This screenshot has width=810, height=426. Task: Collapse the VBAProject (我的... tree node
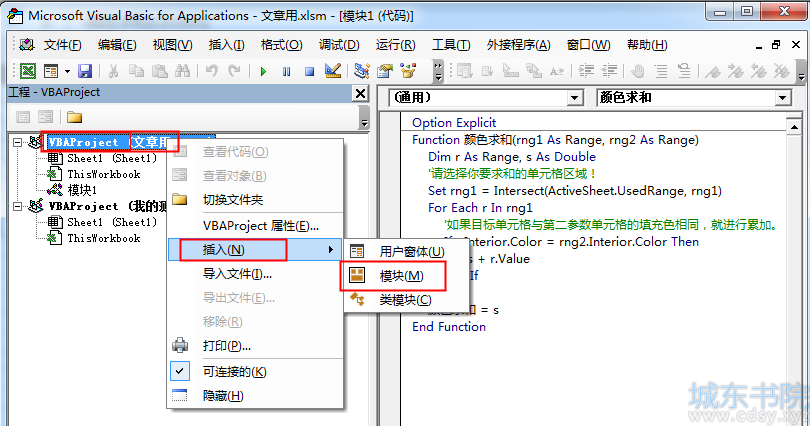point(18,206)
